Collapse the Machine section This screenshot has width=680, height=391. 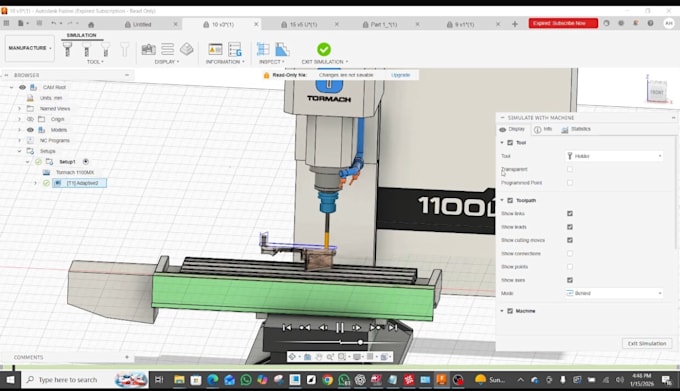(x=502, y=311)
